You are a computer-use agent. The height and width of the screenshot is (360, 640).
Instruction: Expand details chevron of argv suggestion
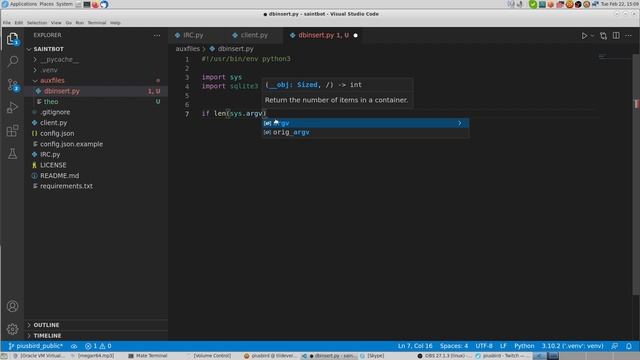pyautogui.click(x=460, y=123)
